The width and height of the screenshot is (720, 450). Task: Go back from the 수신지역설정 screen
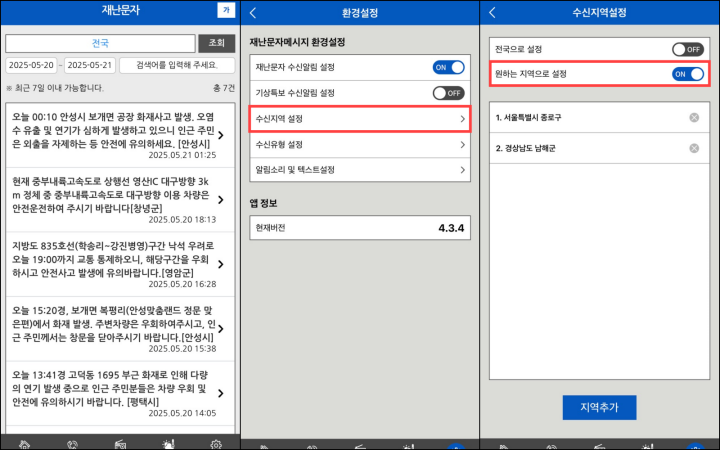point(493,12)
